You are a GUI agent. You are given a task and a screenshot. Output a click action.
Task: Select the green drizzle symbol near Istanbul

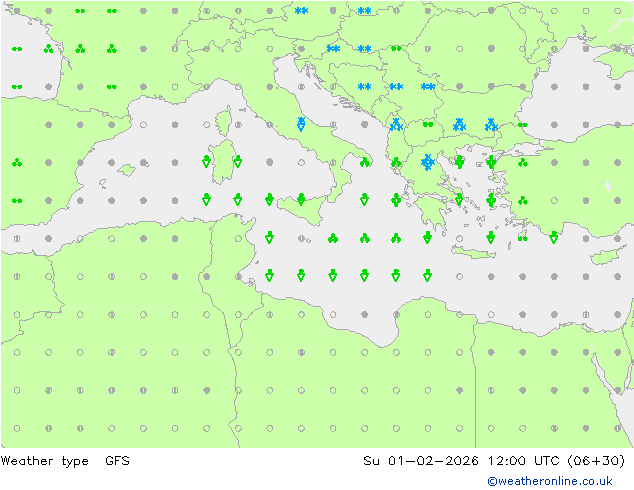pos(522,125)
